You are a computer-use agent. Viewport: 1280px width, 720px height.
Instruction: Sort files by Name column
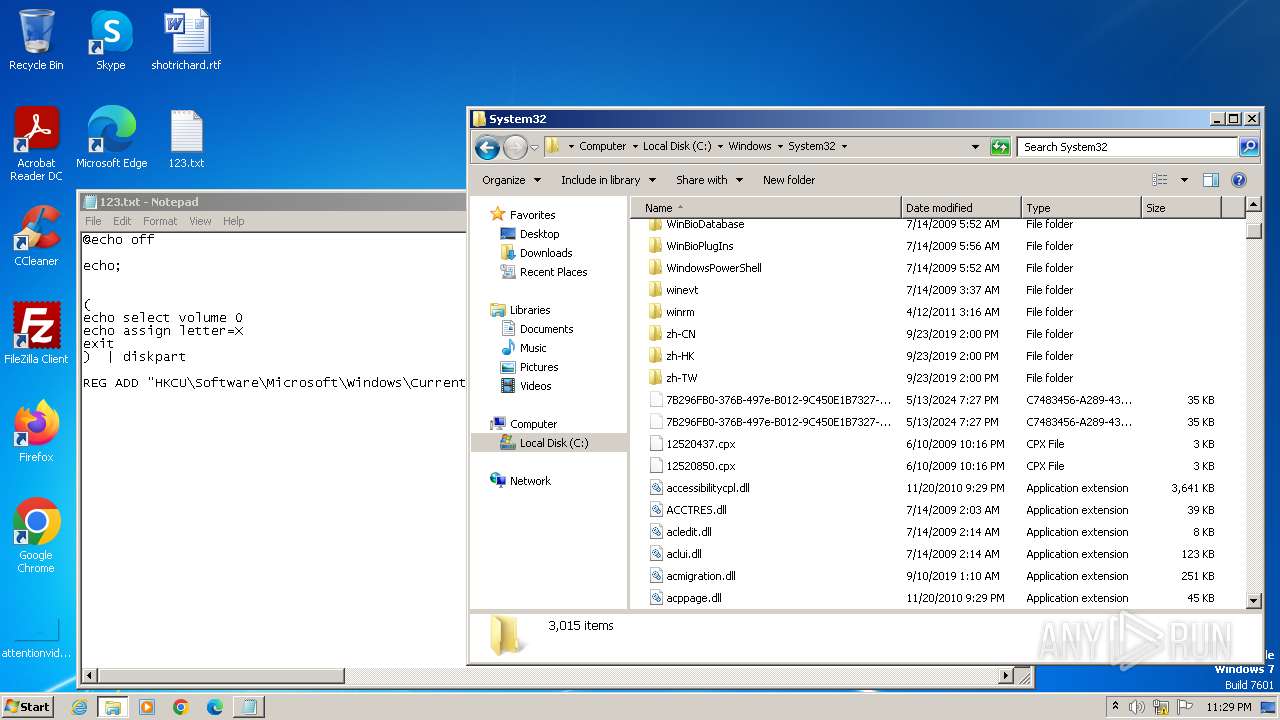point(765,208)
